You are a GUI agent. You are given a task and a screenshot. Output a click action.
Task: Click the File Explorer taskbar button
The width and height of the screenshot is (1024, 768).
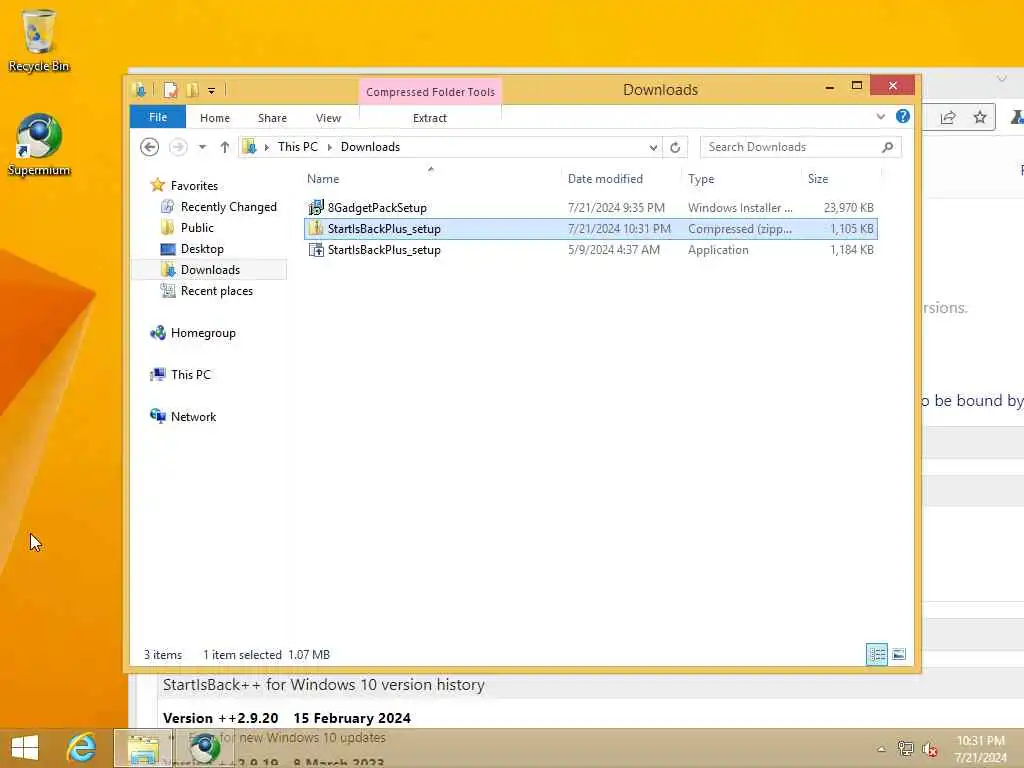(x=143, y=748)
